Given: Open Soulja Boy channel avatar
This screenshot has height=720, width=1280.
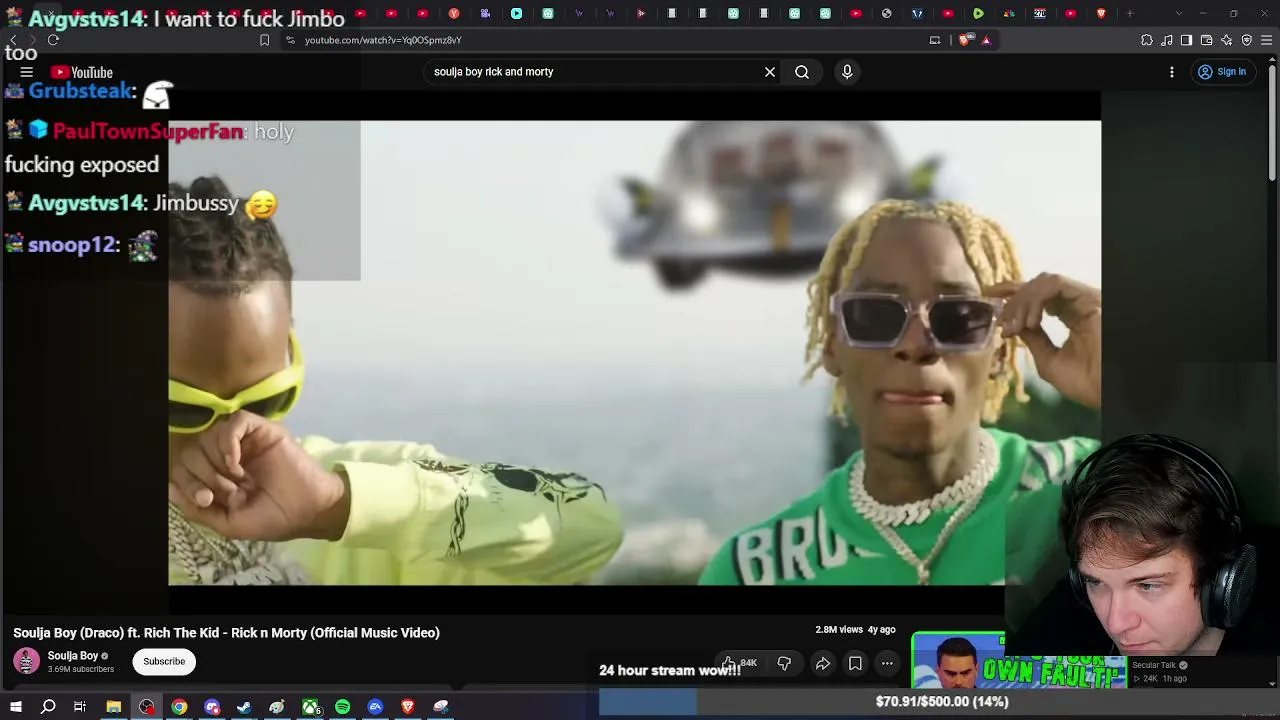Looking at the screenshot, I should pos(27,661).
